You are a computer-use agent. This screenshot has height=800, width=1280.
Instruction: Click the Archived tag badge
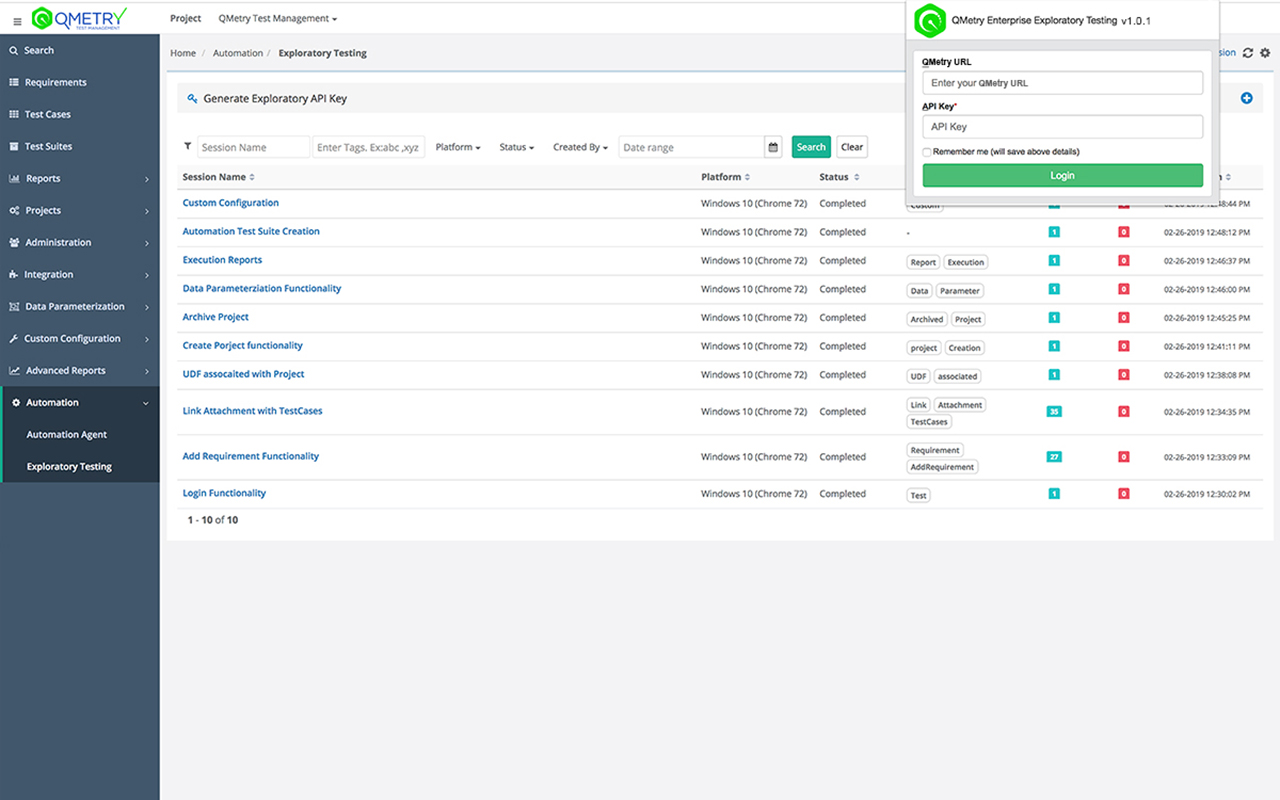[927, 319]
